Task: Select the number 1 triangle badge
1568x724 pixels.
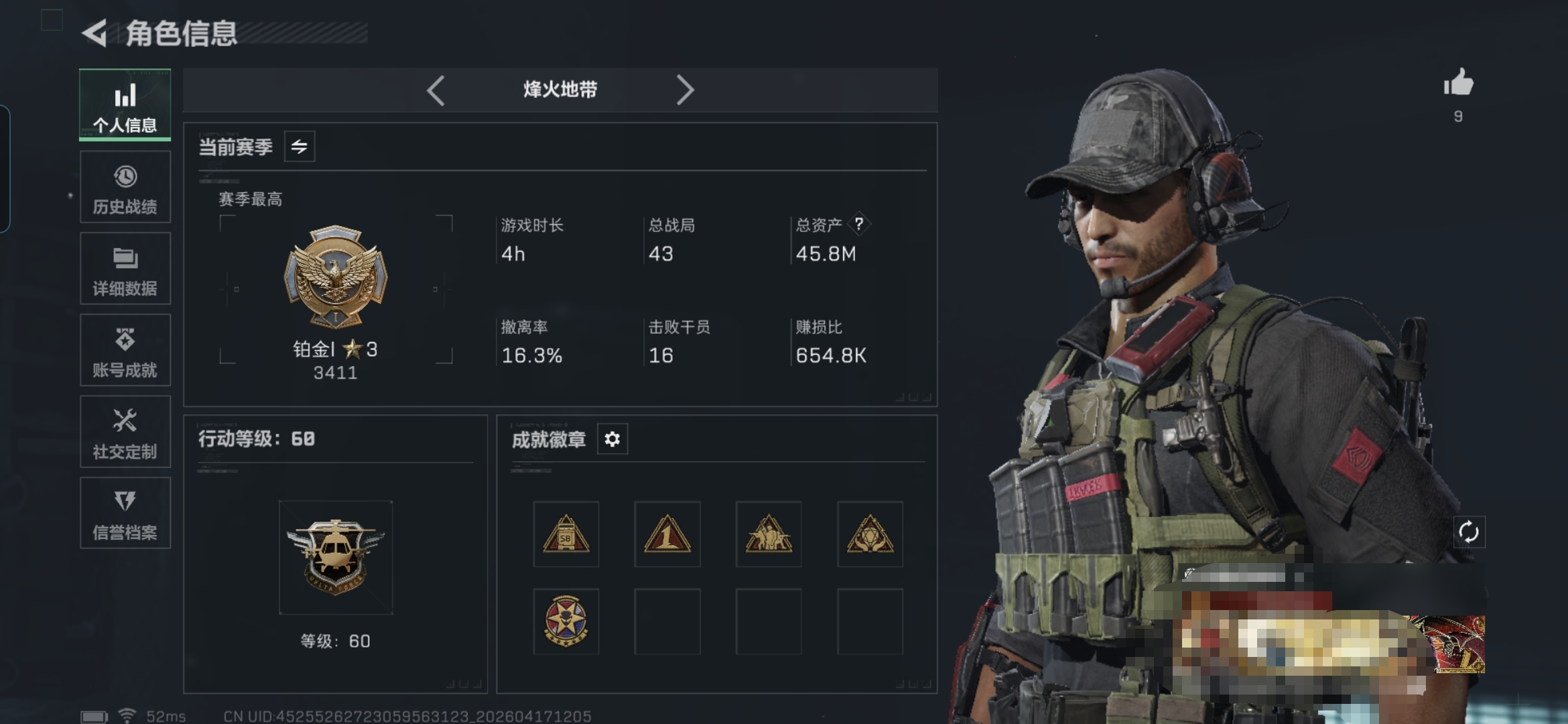Action: point(667,534)
